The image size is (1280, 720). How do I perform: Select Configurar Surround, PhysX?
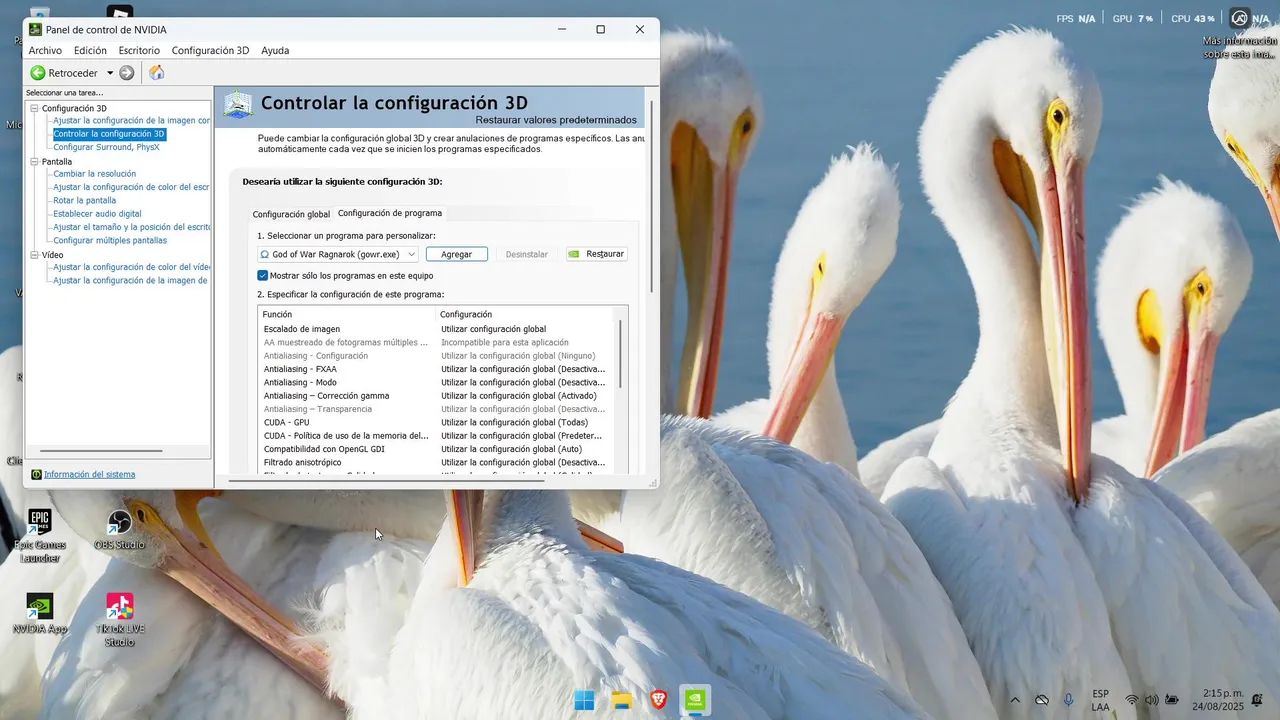click(x=106, y=147)
